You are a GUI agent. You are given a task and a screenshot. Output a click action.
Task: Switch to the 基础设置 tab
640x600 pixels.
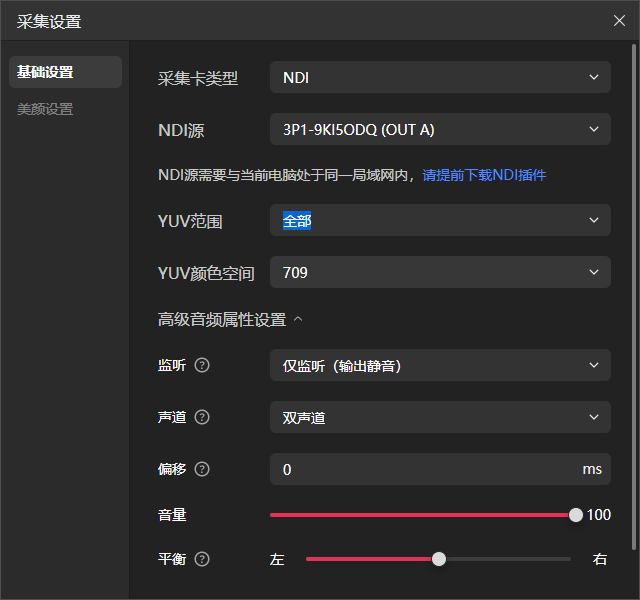[65, 72]
